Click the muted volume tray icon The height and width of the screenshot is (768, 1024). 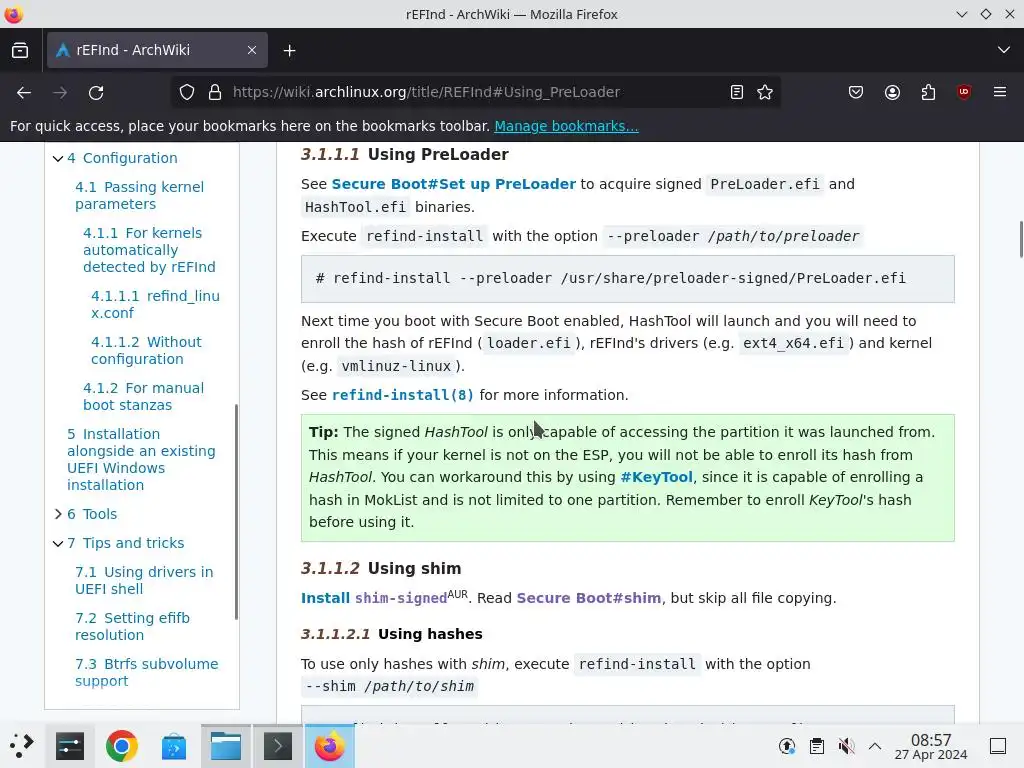coord(846,746)
